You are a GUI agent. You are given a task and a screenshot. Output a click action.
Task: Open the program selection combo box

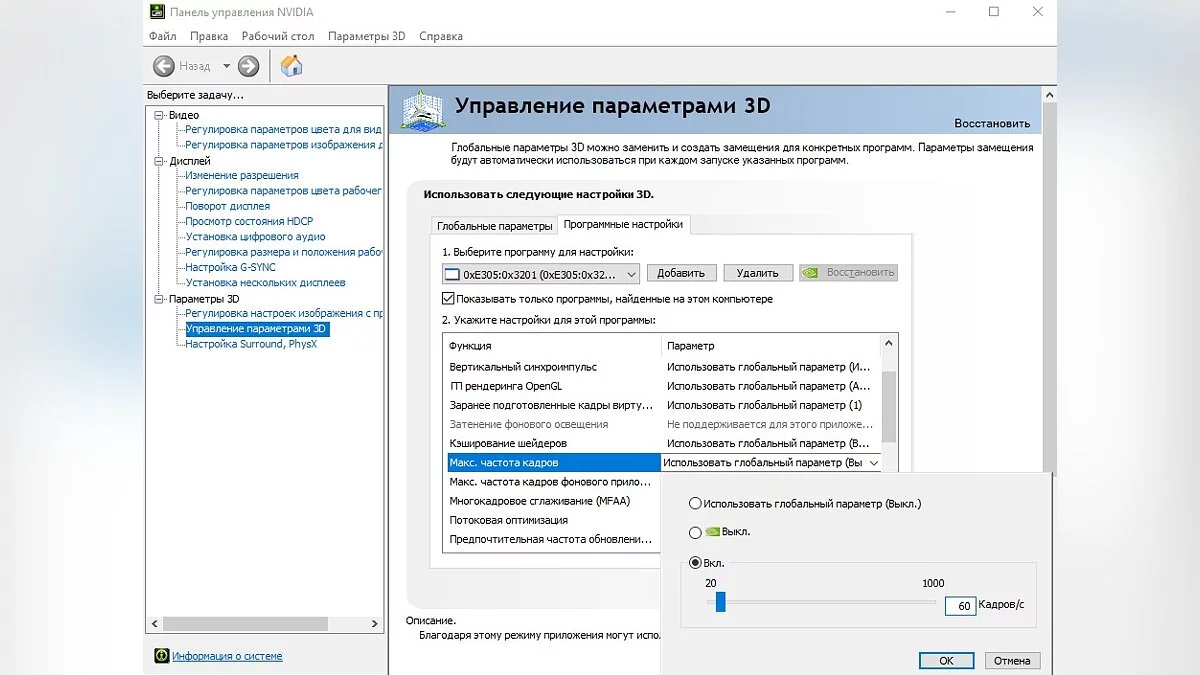(x=541, y=273)
